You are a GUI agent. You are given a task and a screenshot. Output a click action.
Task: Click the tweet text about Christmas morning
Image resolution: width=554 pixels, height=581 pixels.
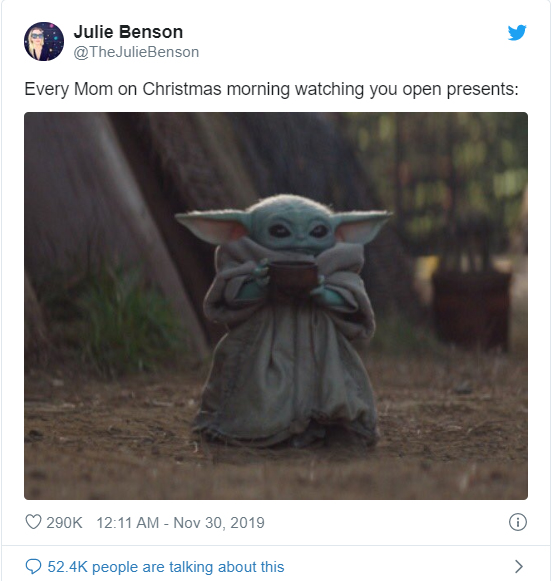pos(271,89)
